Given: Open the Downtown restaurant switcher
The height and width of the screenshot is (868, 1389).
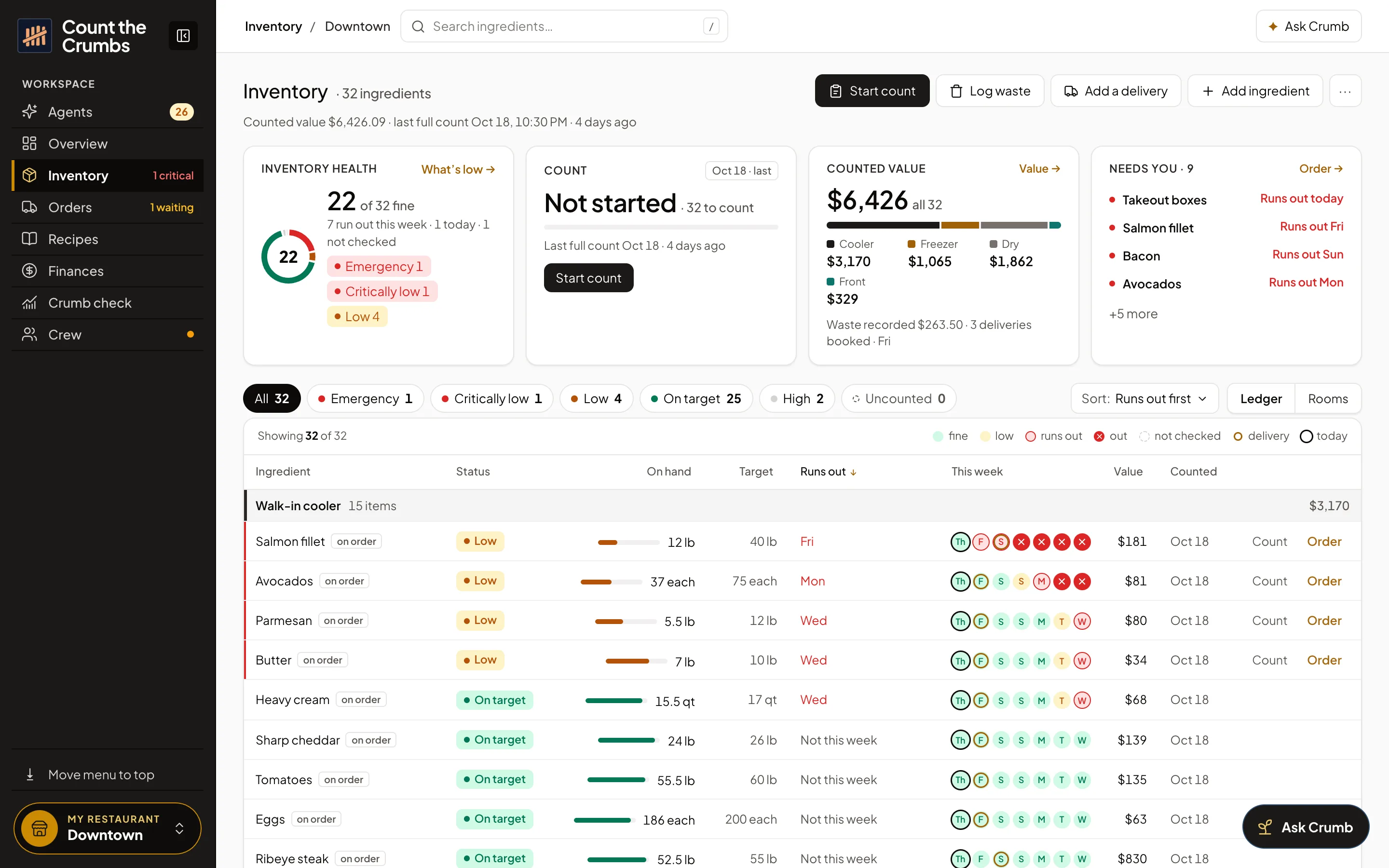Looking at the screenshot, I should 108,828.
